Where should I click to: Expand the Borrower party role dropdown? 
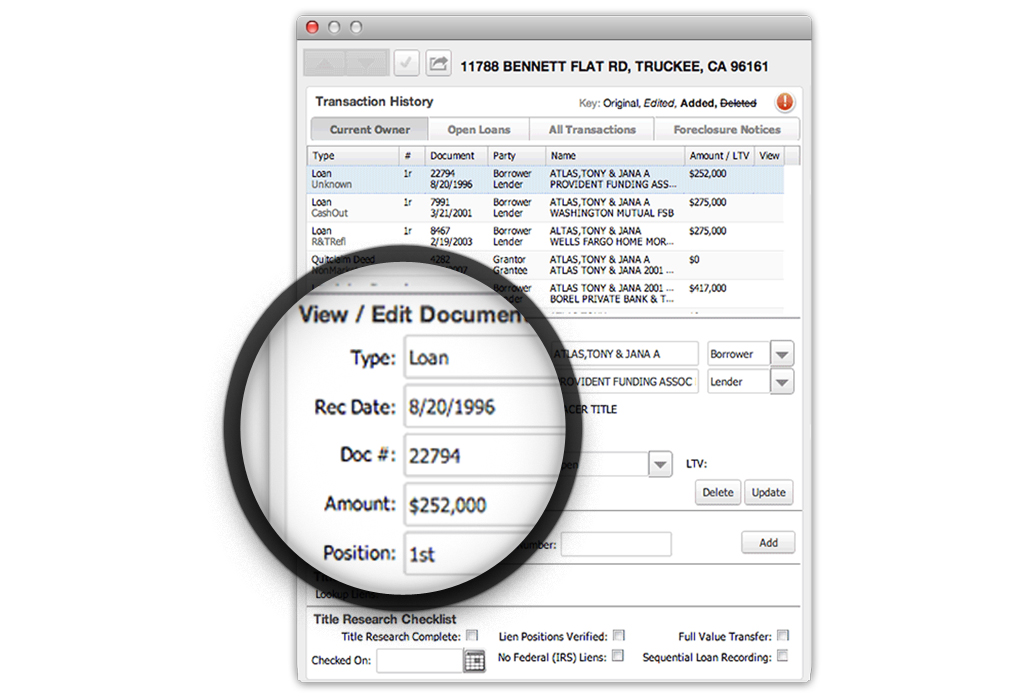pos(781,354)
